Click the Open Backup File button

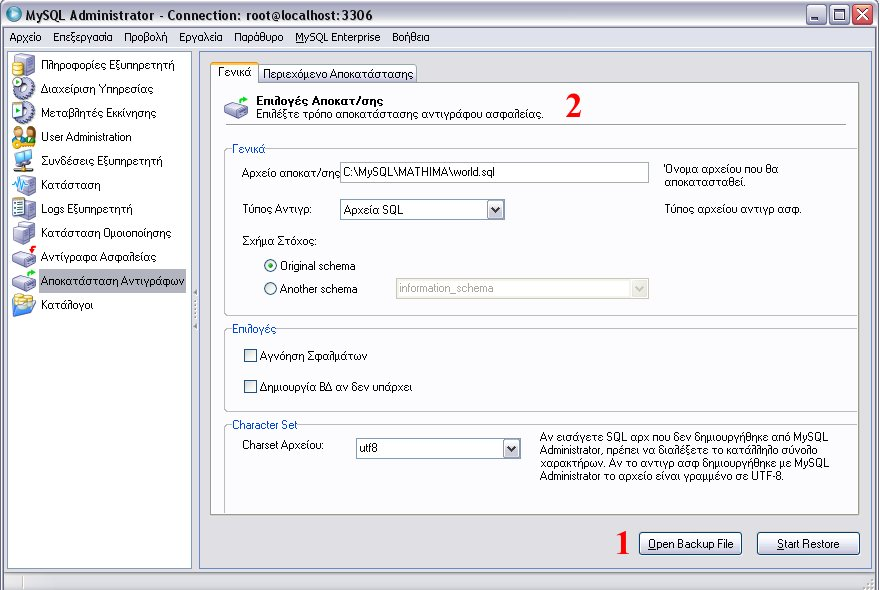pos(690,543)
